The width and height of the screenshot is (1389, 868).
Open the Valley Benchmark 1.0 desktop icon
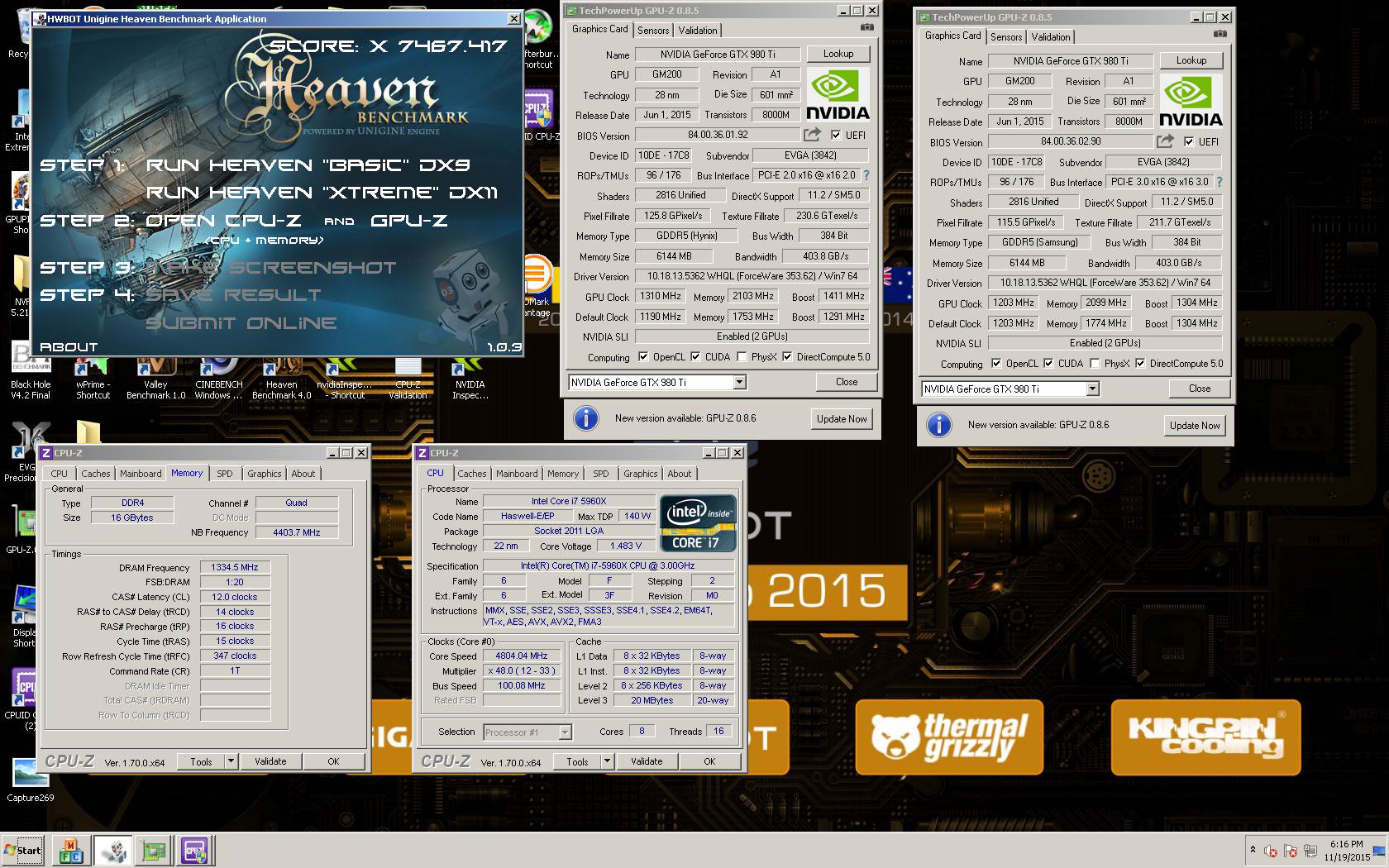click(x=155, y=379)
